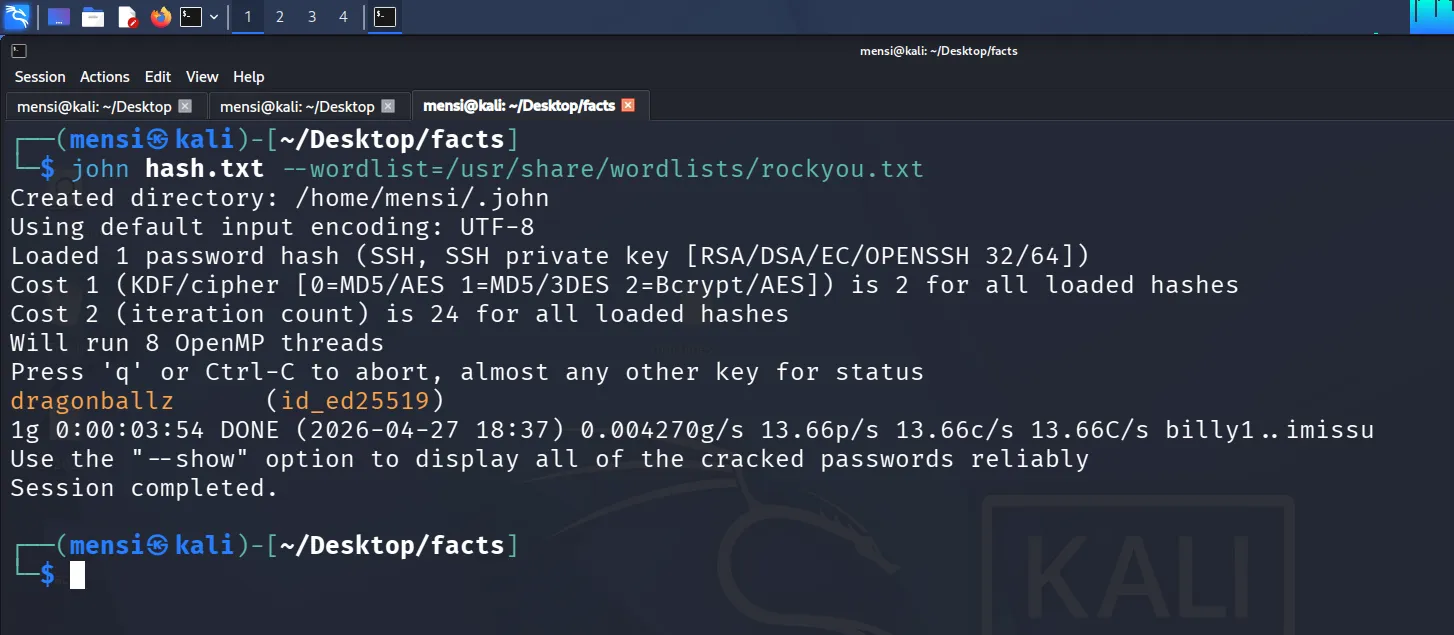The image size is (1454, 635).
Task: Open the Kali applications menu
Action: [17, 17]
